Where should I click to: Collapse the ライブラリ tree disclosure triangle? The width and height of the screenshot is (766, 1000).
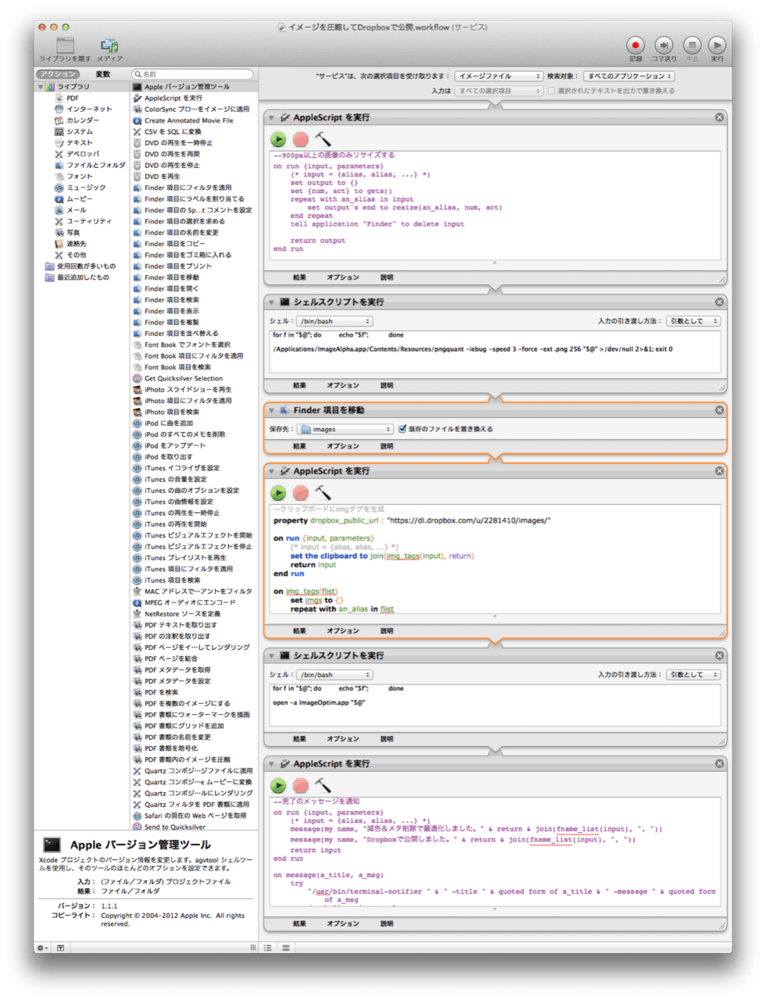point(40,87)
